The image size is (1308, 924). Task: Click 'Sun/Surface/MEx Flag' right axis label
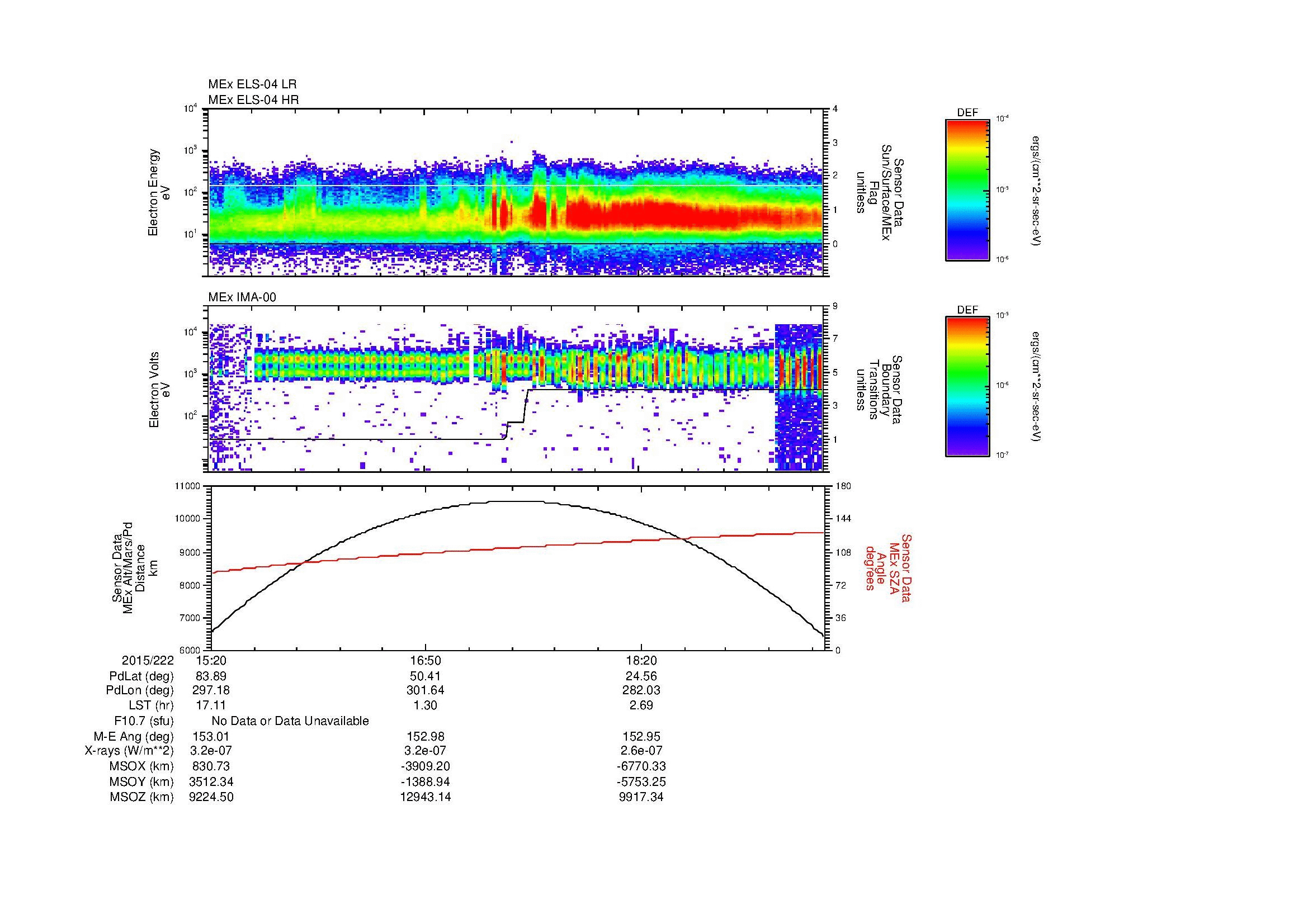point(880,192)
